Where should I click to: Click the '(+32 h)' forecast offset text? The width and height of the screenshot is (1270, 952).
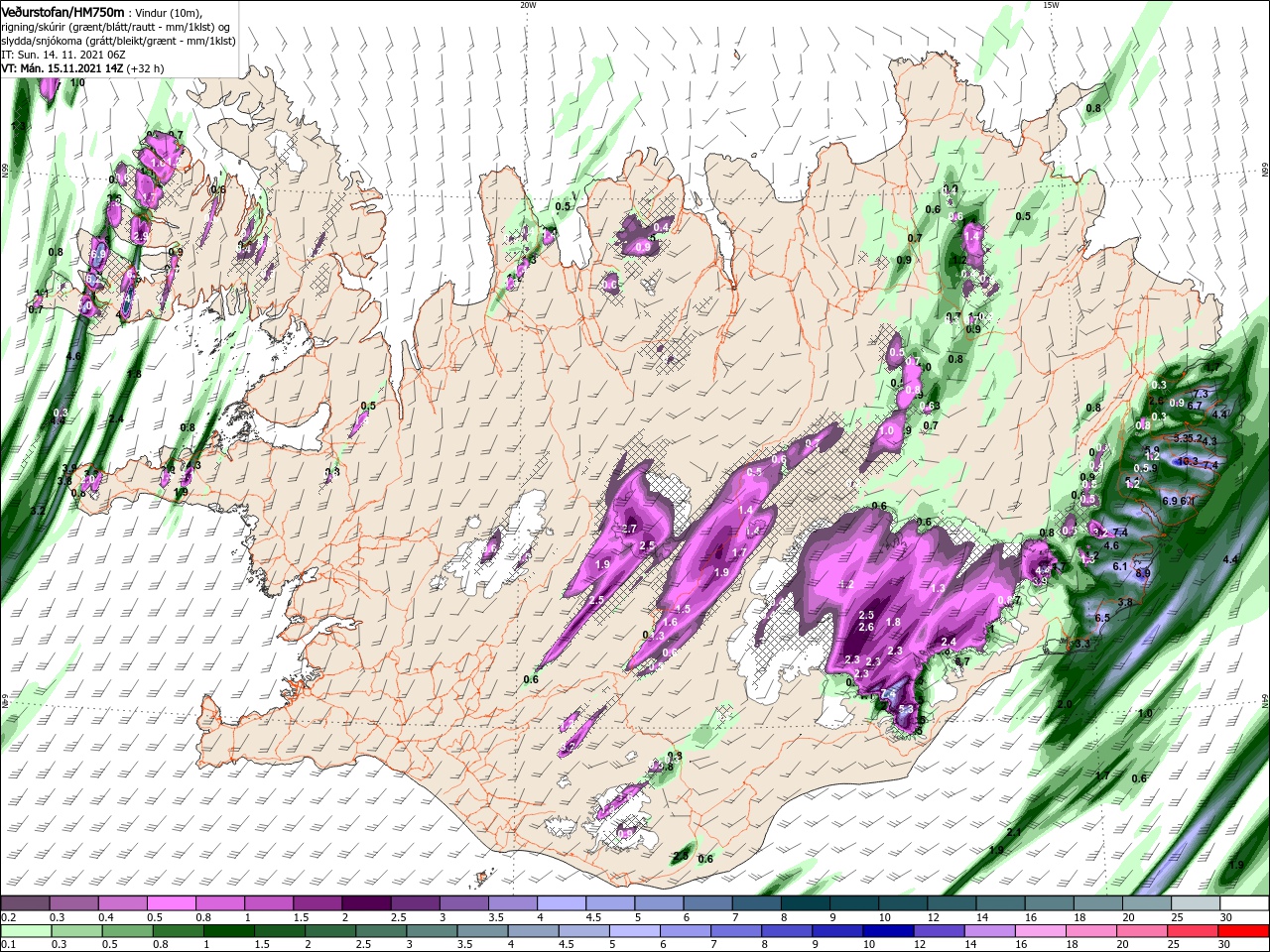(x=145, y=68)
